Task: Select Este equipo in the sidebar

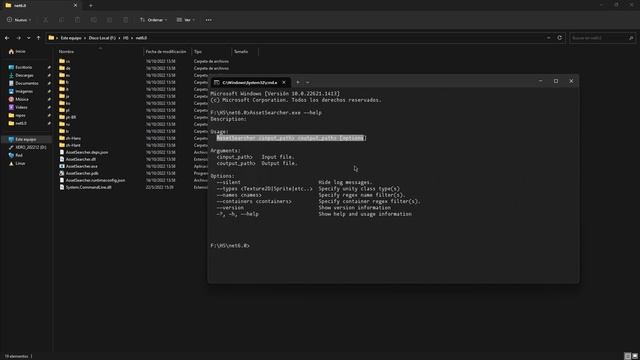Action: 27,139
